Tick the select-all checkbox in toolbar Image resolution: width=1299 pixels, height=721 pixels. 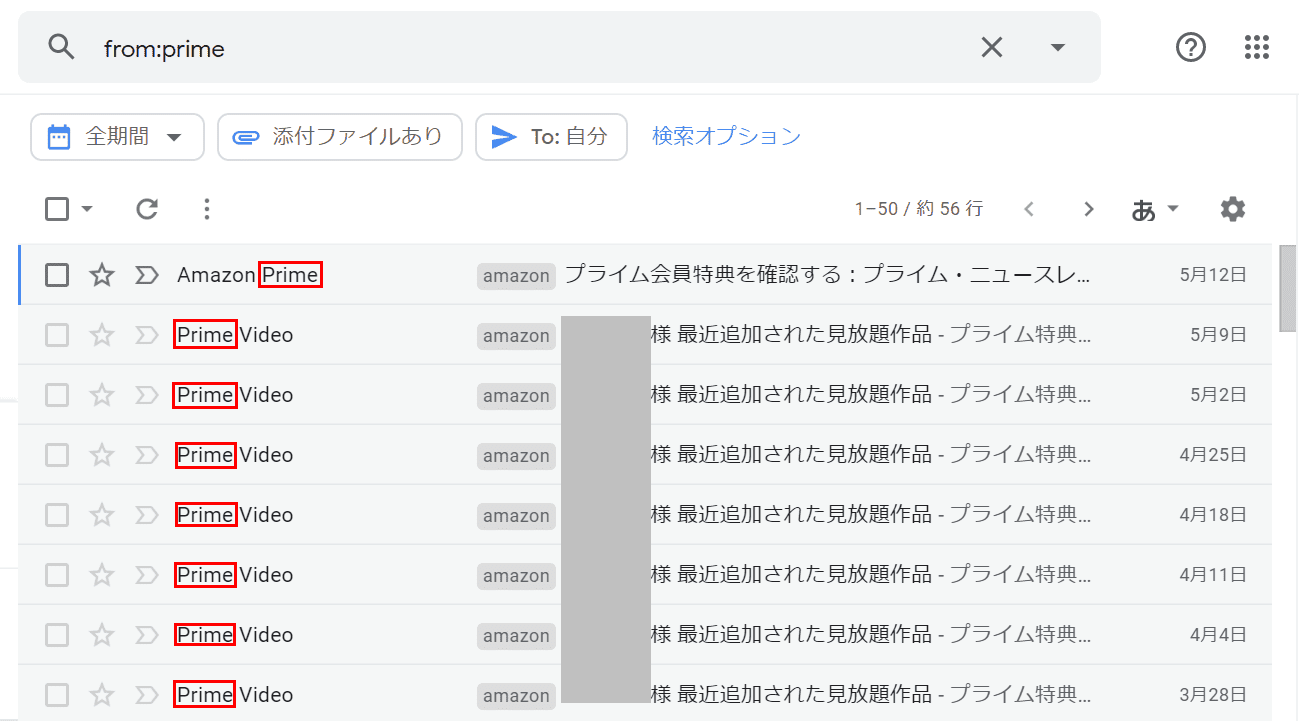tap(57, 209)
